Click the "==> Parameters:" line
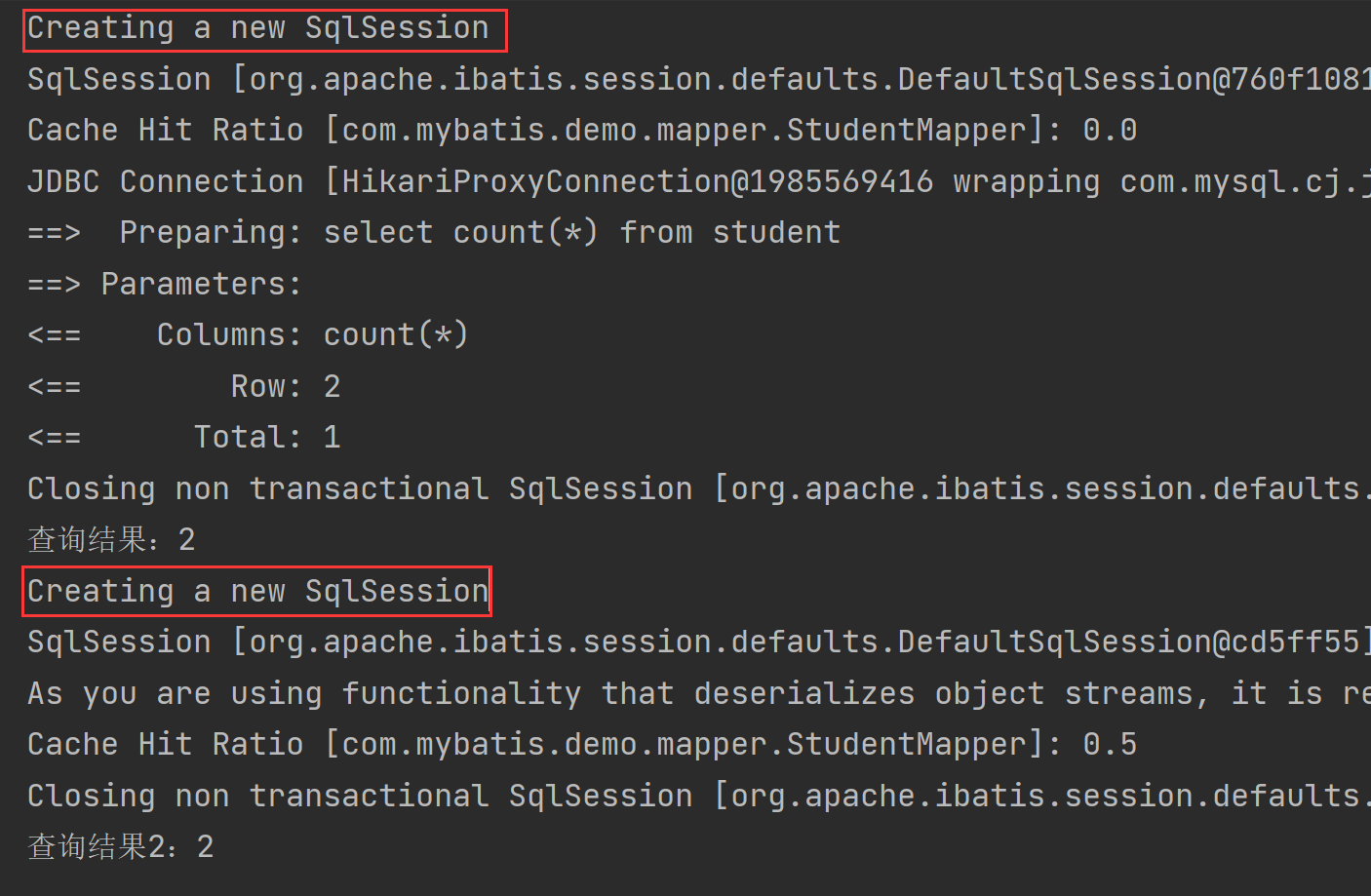 165,284
